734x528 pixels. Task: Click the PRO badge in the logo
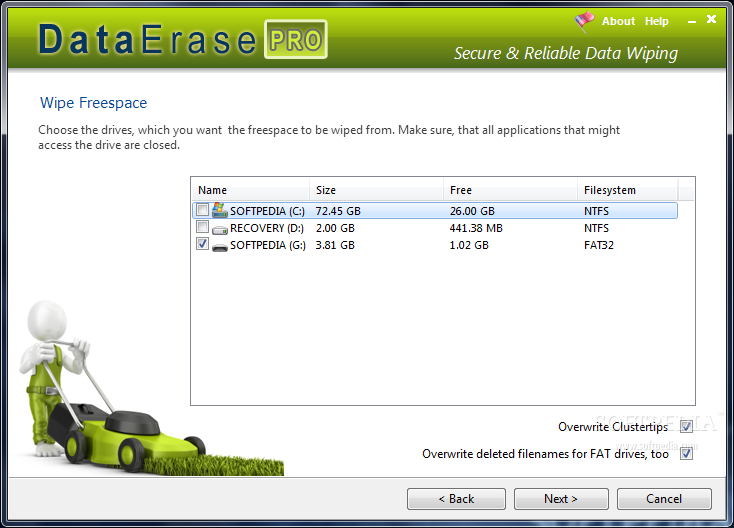(296, 39)
